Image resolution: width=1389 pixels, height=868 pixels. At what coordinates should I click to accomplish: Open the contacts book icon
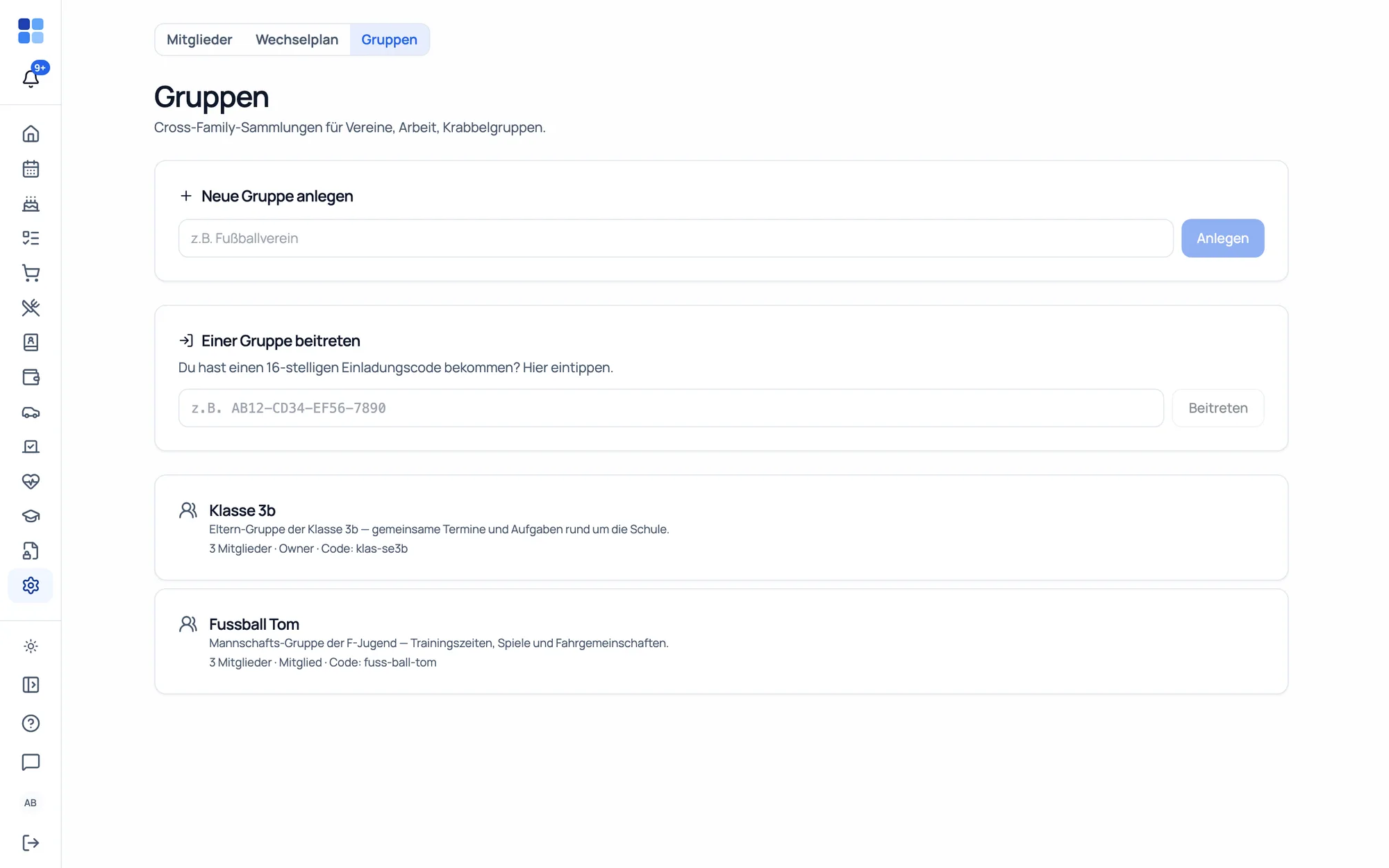[x=31, y=342]
